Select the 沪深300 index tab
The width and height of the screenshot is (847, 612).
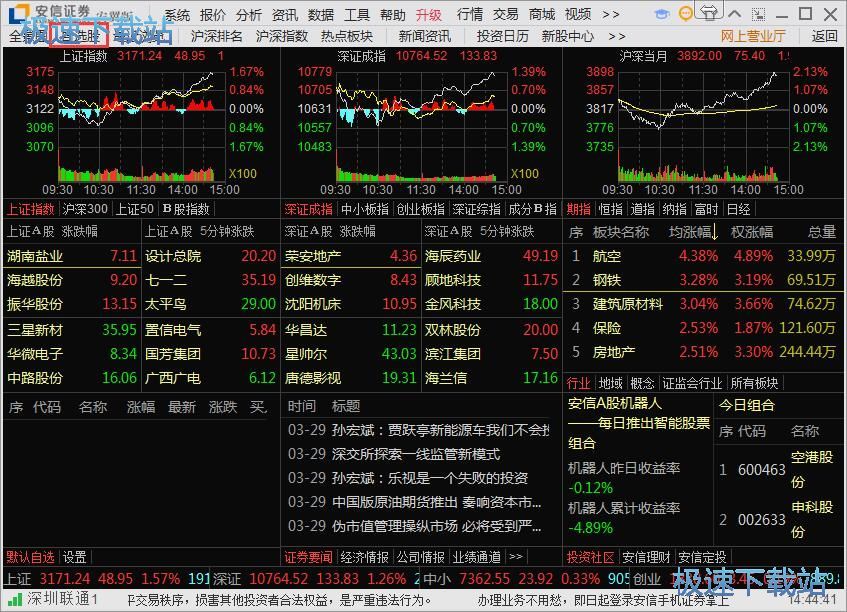[x=85, y=209]
